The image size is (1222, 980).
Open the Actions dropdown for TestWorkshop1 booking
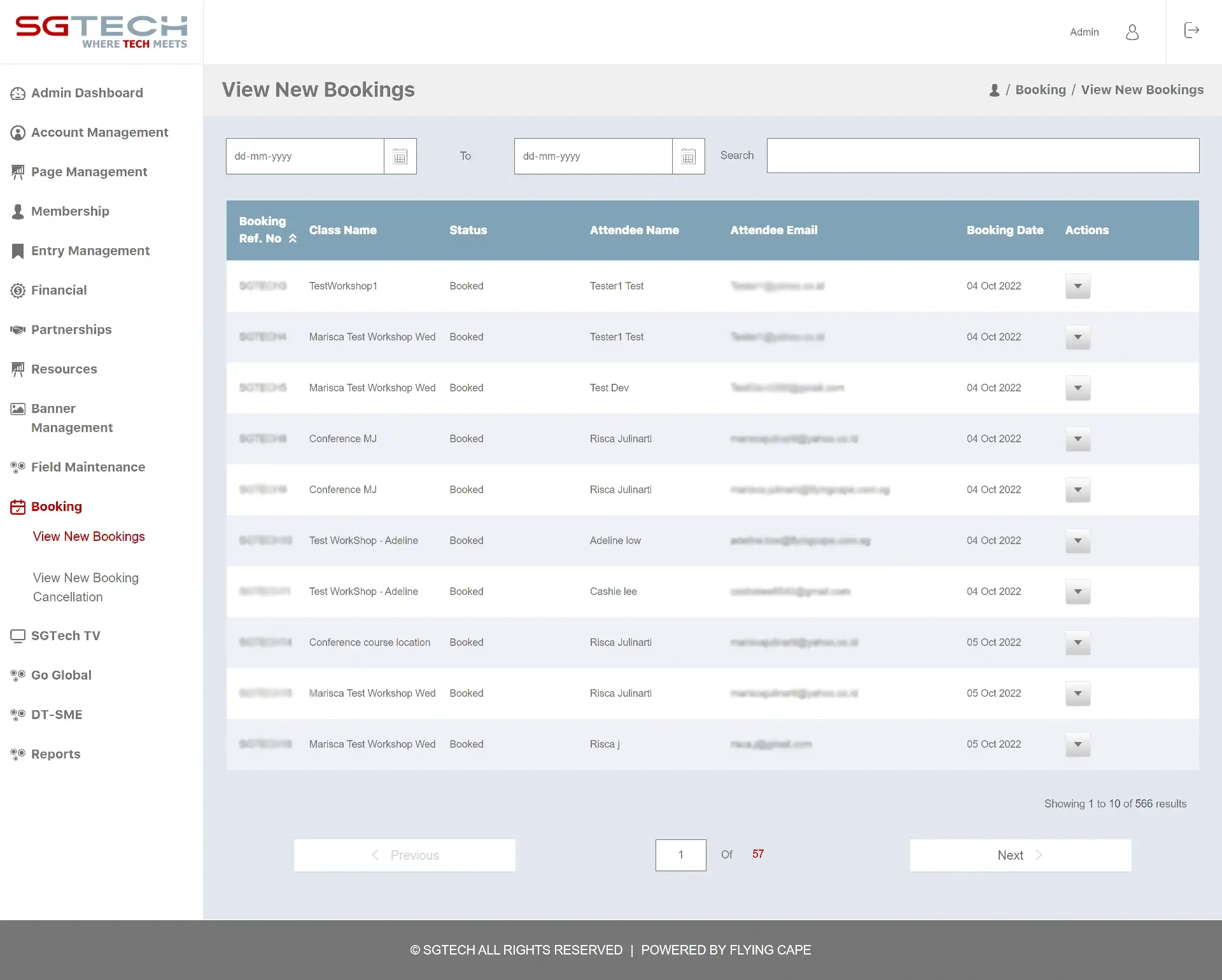pos(1077,286)
